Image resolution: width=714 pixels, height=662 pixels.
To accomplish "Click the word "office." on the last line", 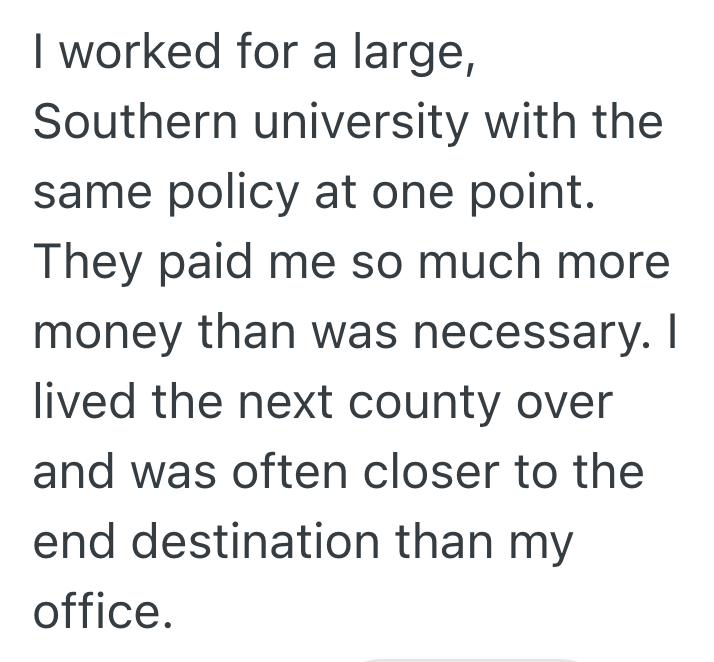I will click(97, 612).
